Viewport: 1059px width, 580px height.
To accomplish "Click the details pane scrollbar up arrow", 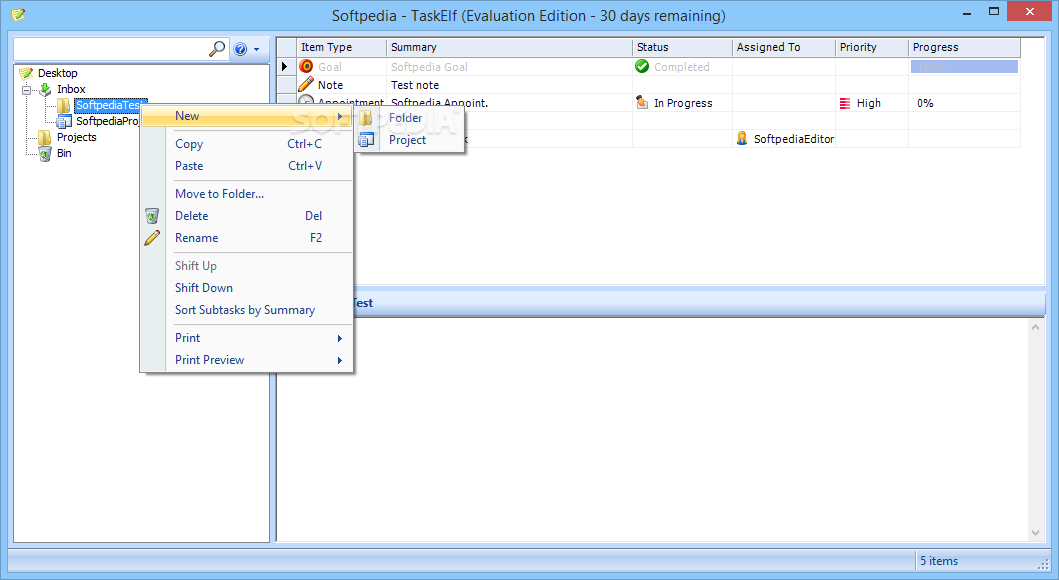I will (1035, 327).
